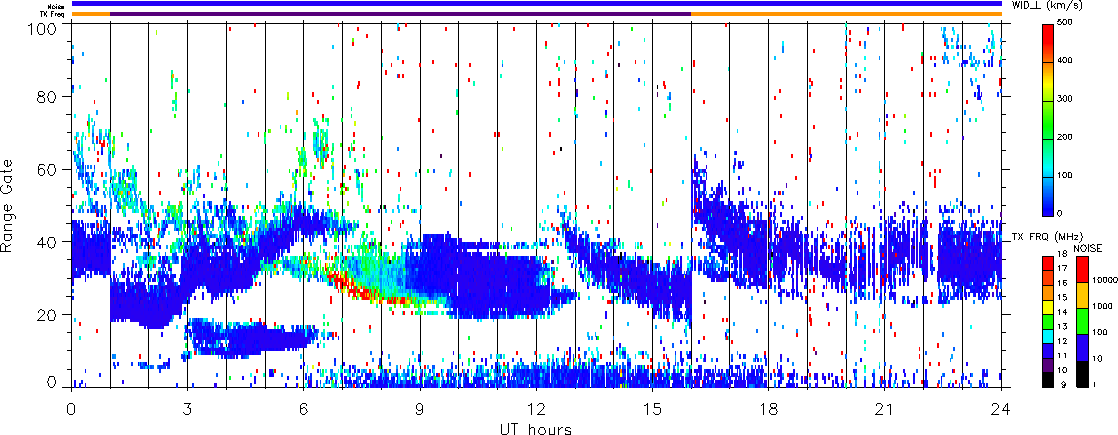
Task: Click the WID⊥ gradient colorbar
Action: point(1047,119)
